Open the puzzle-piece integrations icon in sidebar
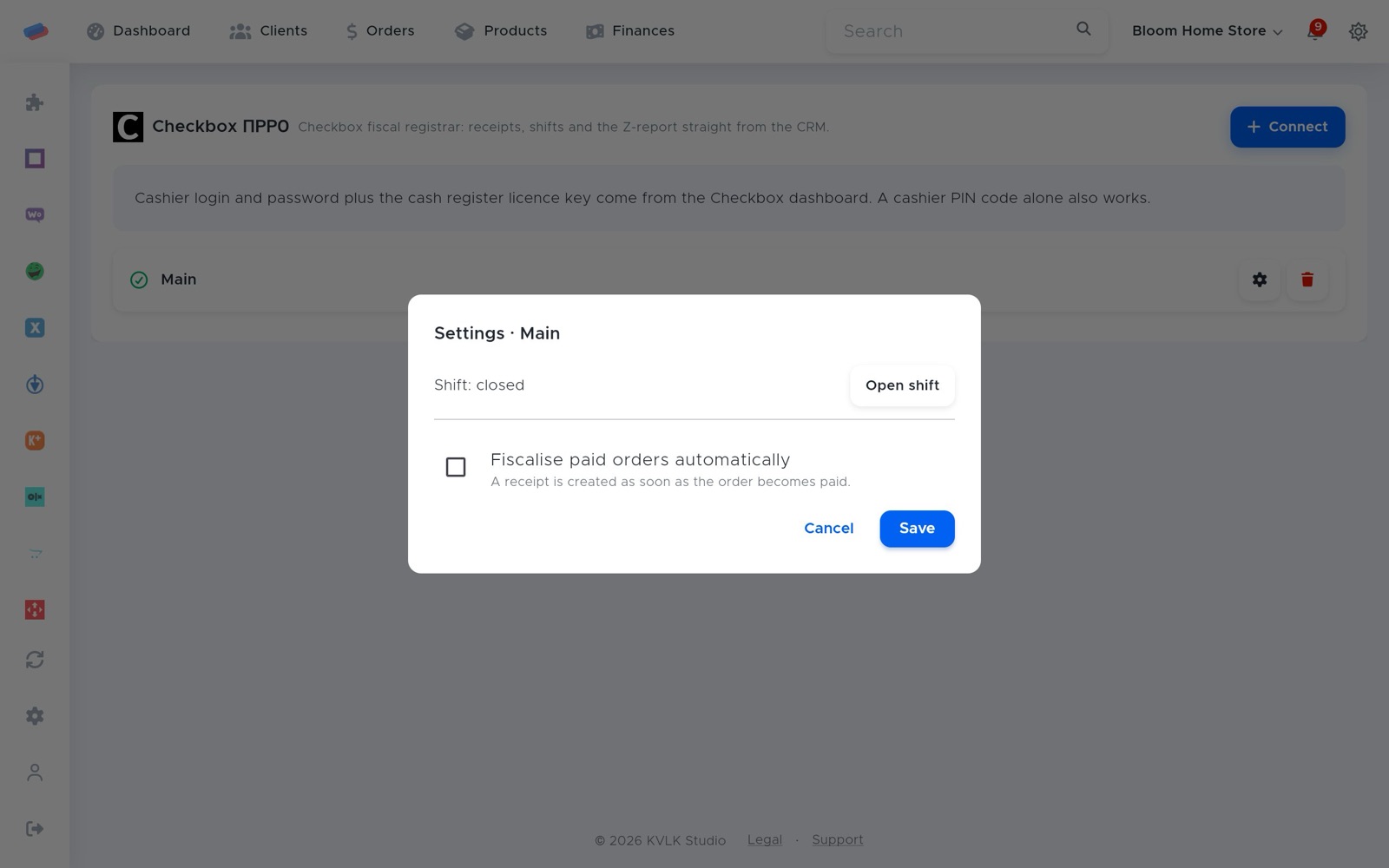Viewport: 1389px width, 868px height. tap(35, 102)
